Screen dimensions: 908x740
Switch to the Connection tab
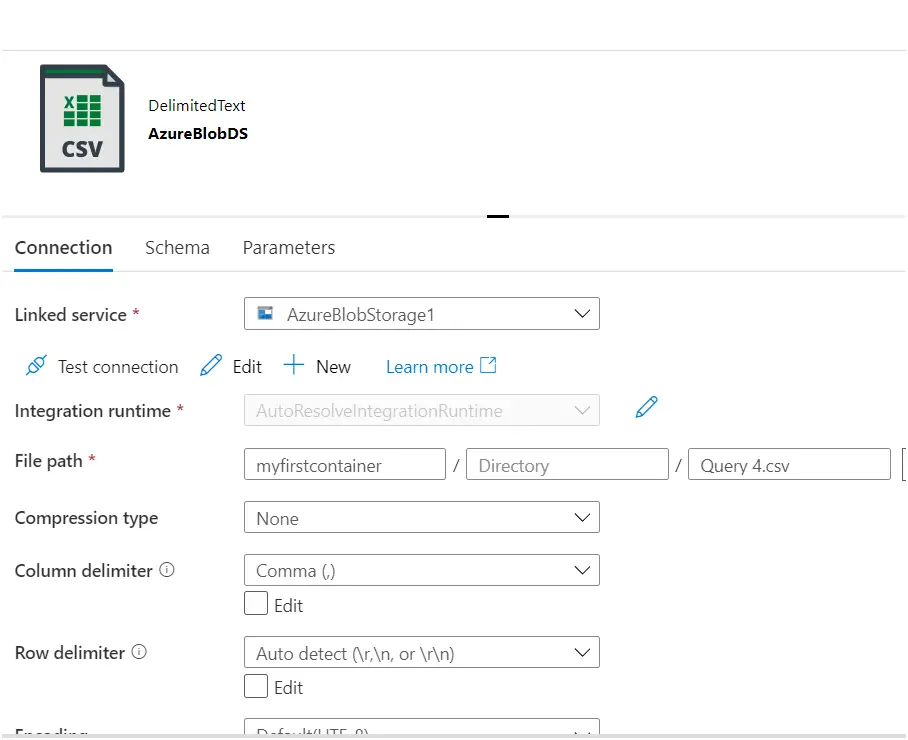point(64,248)
